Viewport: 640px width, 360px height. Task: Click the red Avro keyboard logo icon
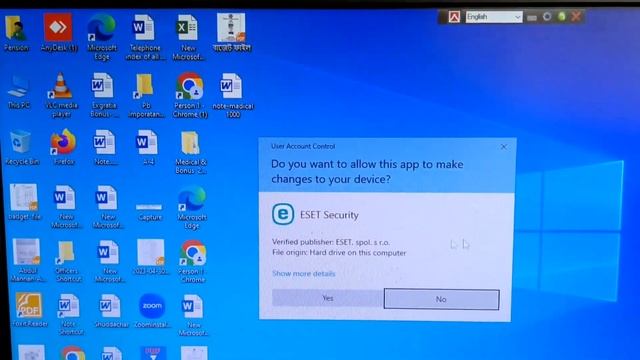(x=454, y=17)
